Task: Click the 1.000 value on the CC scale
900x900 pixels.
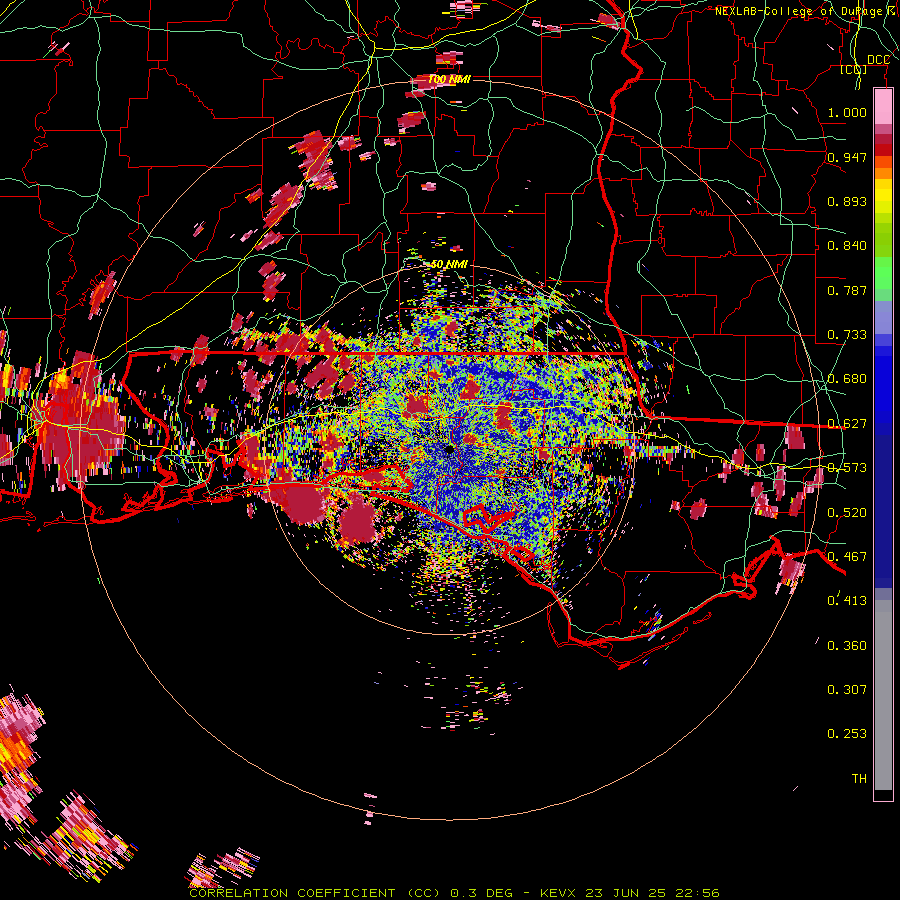Action: pos(847,112)
